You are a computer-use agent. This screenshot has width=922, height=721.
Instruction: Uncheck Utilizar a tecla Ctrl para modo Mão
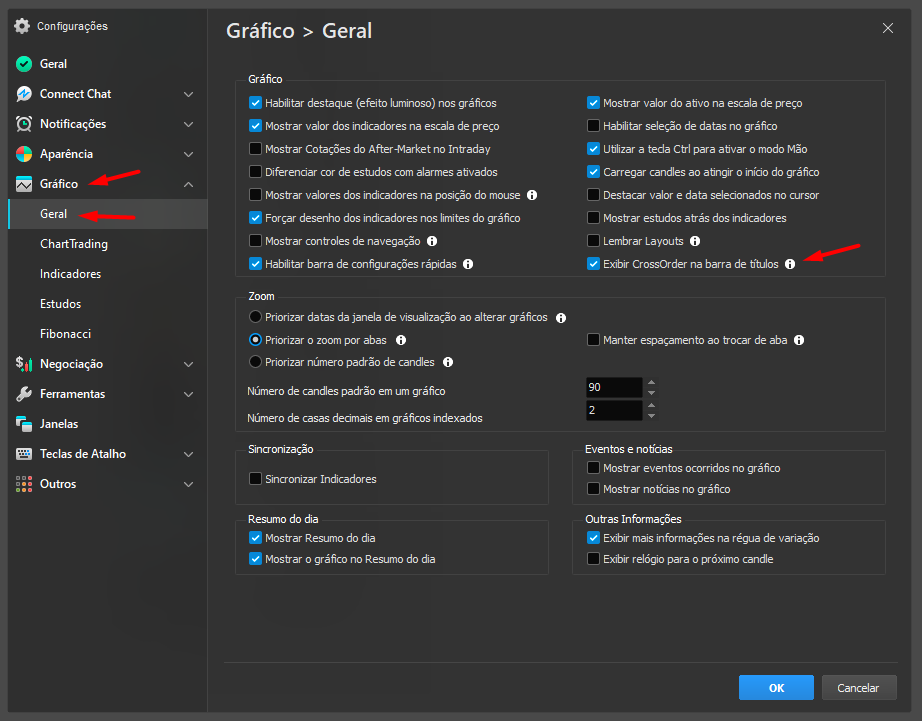593,149
